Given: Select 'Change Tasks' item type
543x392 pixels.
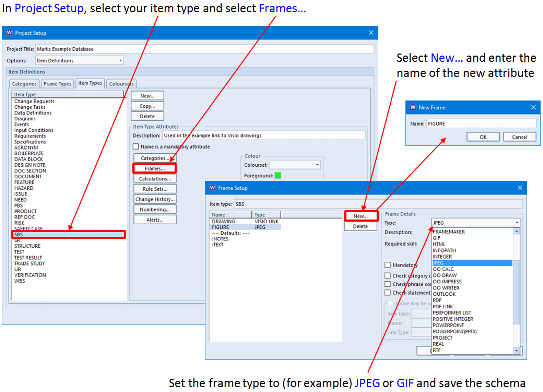Looking at the screenshot, I should tap(30, 107).
